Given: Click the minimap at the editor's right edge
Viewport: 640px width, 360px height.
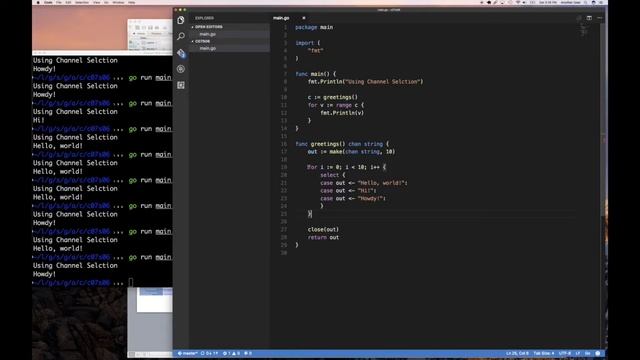Looking at the screenshot, I should [x=583, y=29].
